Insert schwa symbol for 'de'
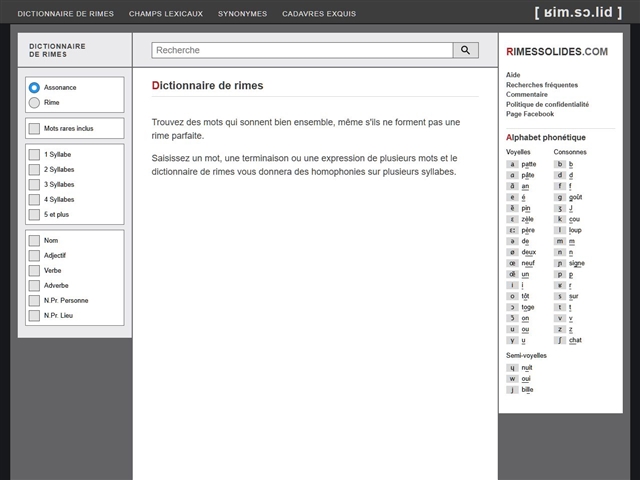Screen dimensions: 640x480 [x=512, y=241]
